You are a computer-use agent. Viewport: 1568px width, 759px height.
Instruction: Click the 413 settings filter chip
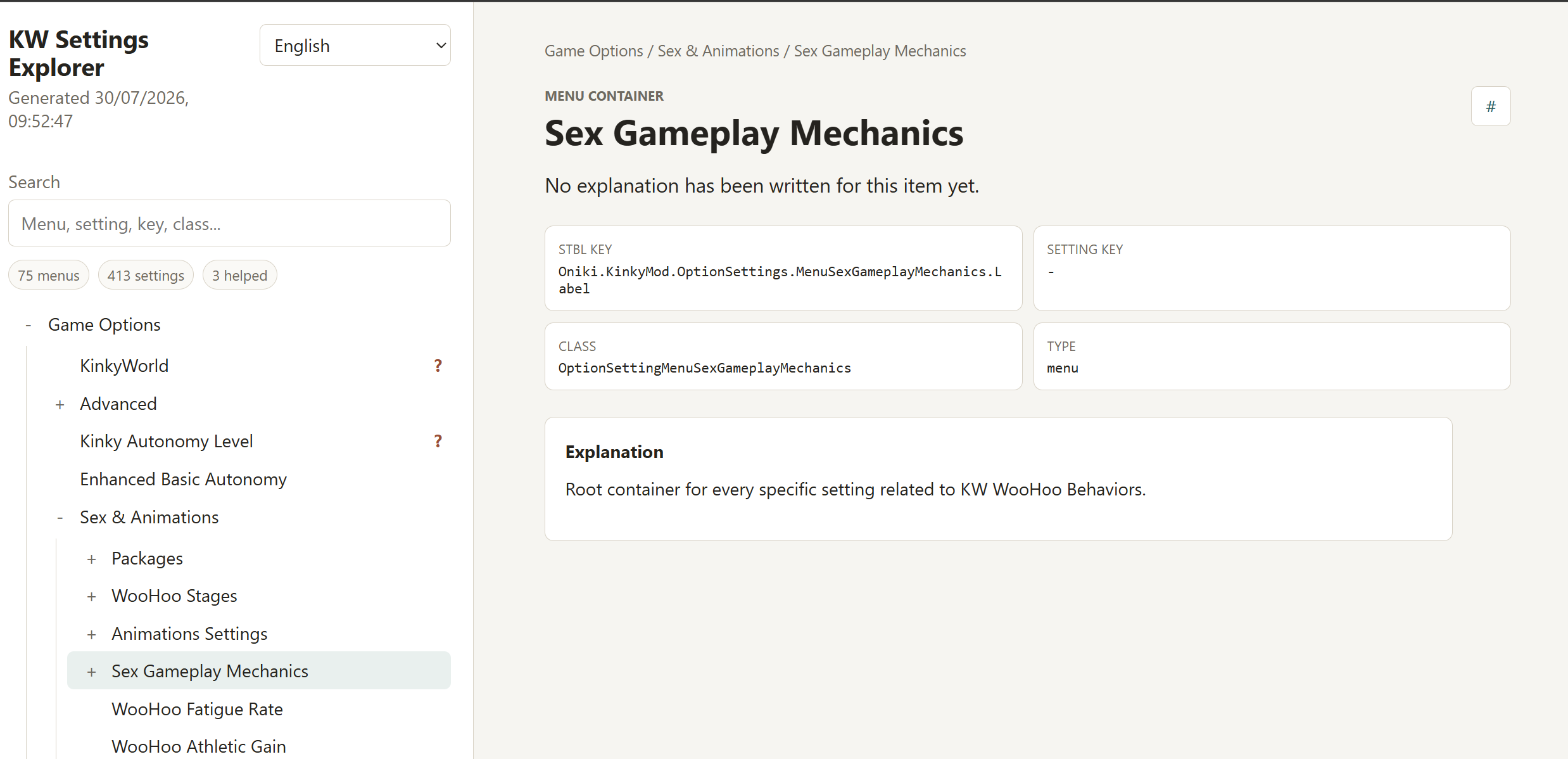click(146, 275)
